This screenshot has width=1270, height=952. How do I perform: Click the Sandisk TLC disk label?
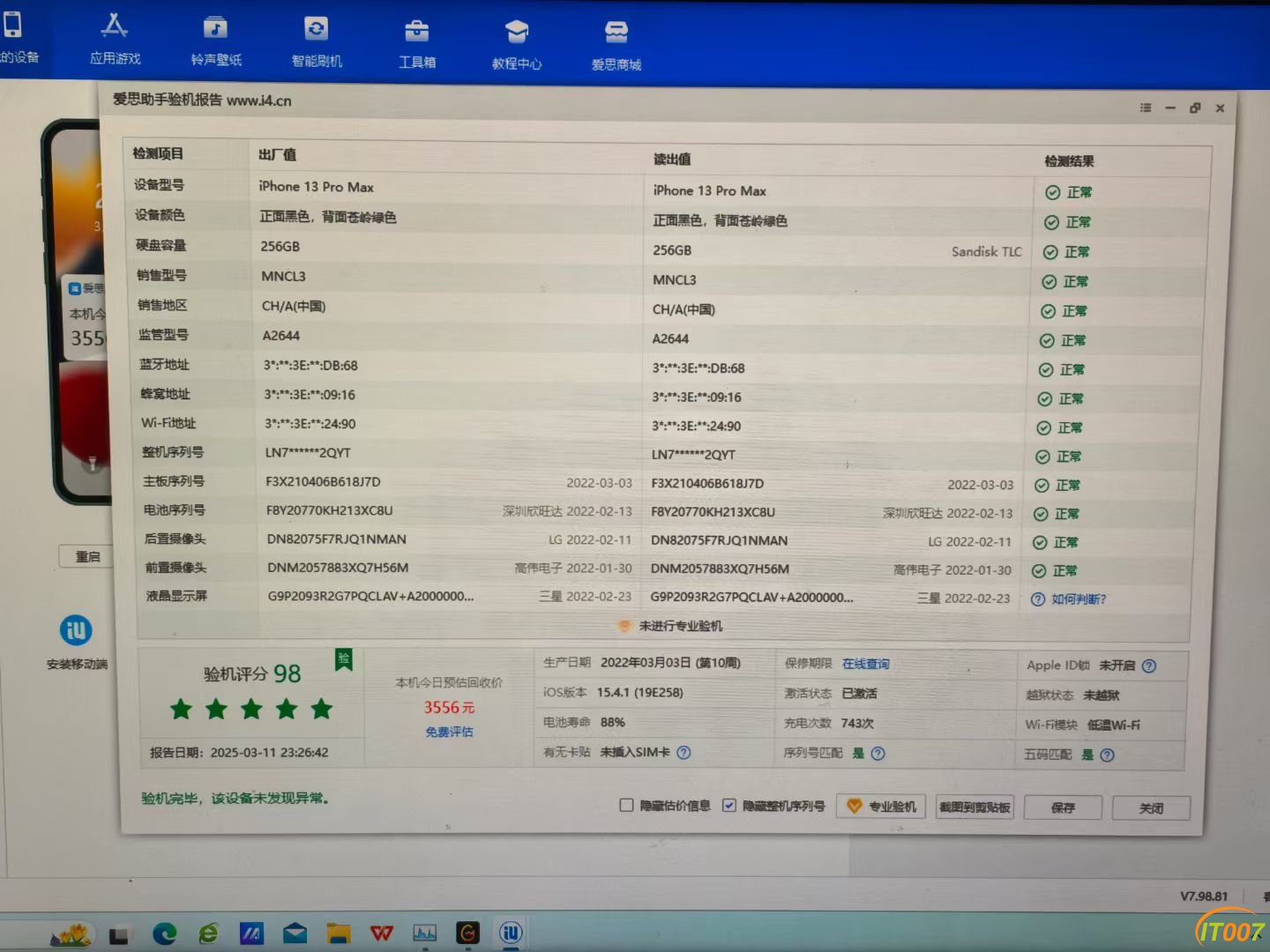pos(986,251)
